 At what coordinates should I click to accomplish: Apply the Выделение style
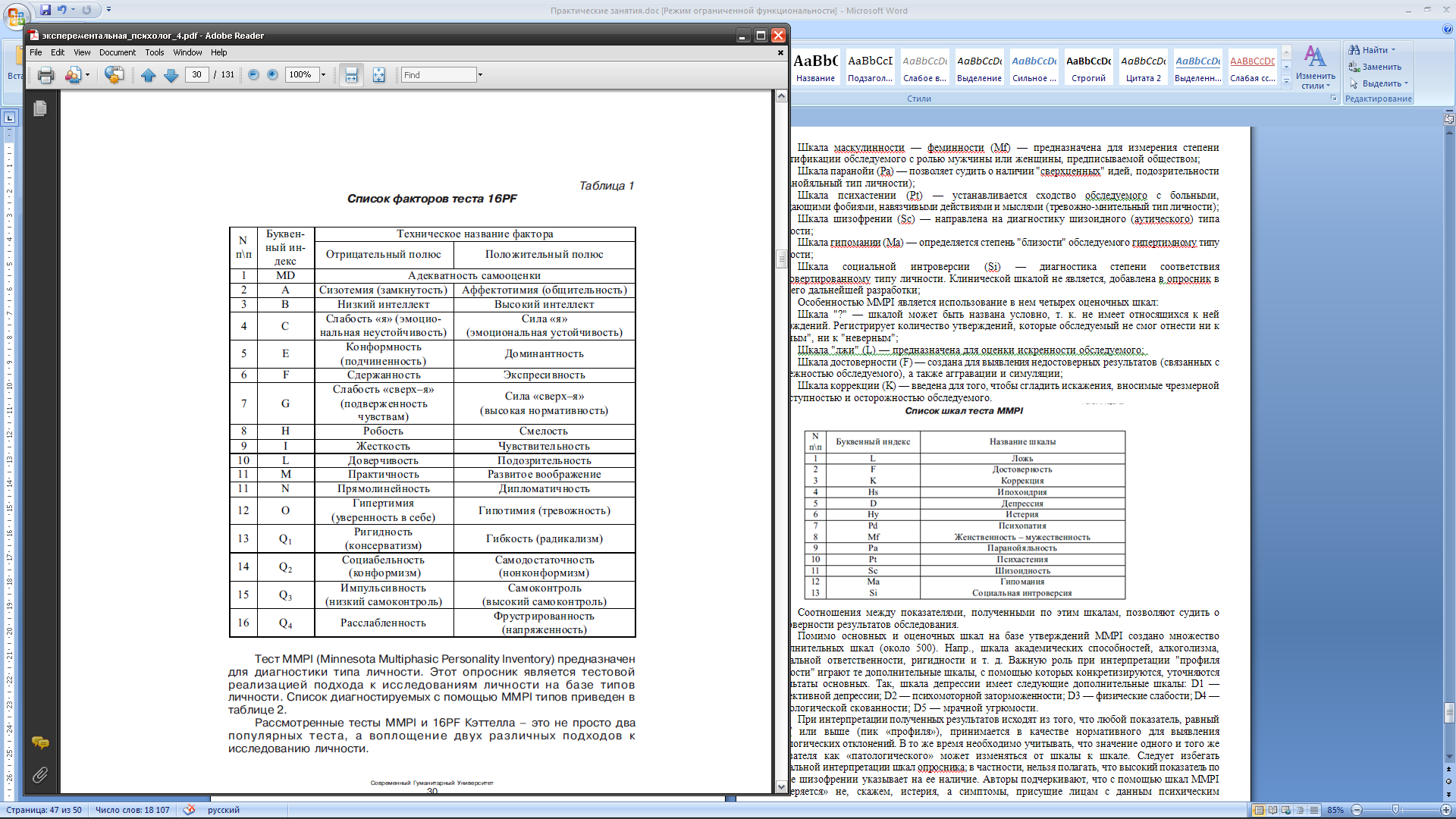979,67
